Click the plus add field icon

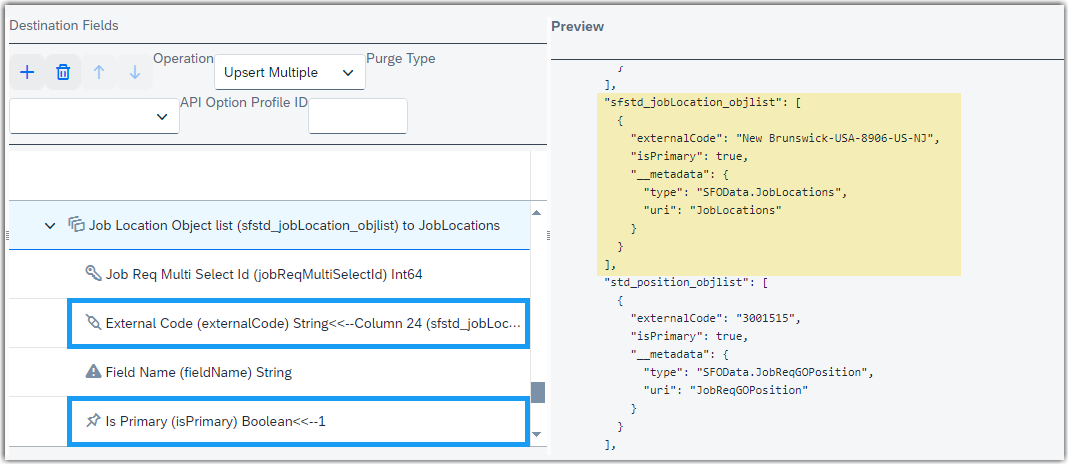point(27,72)
